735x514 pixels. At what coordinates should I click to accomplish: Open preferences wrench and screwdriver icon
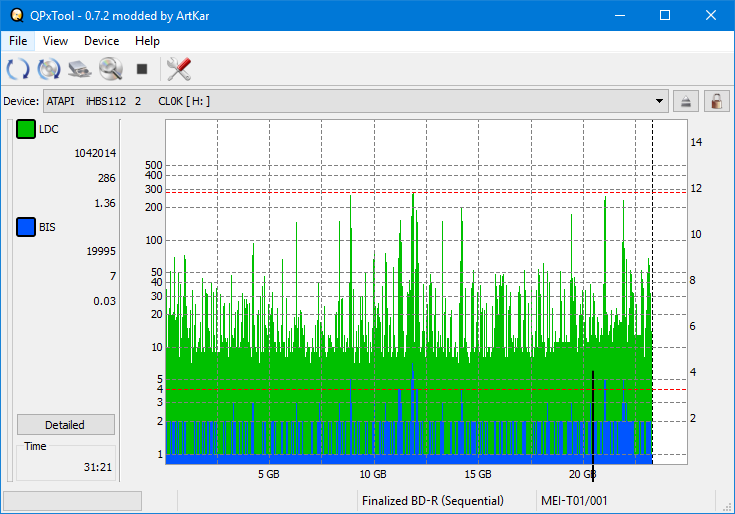pos(179,69)
